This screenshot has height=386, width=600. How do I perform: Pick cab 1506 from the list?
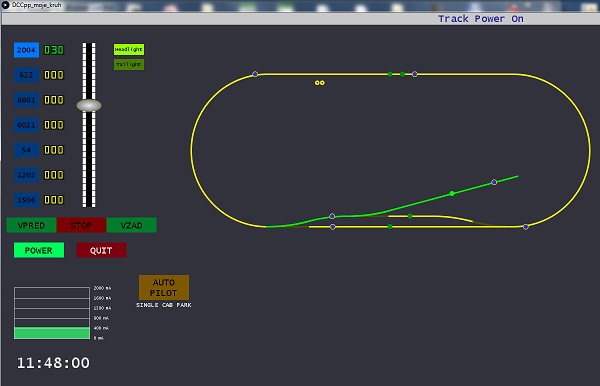coord(26,200)
